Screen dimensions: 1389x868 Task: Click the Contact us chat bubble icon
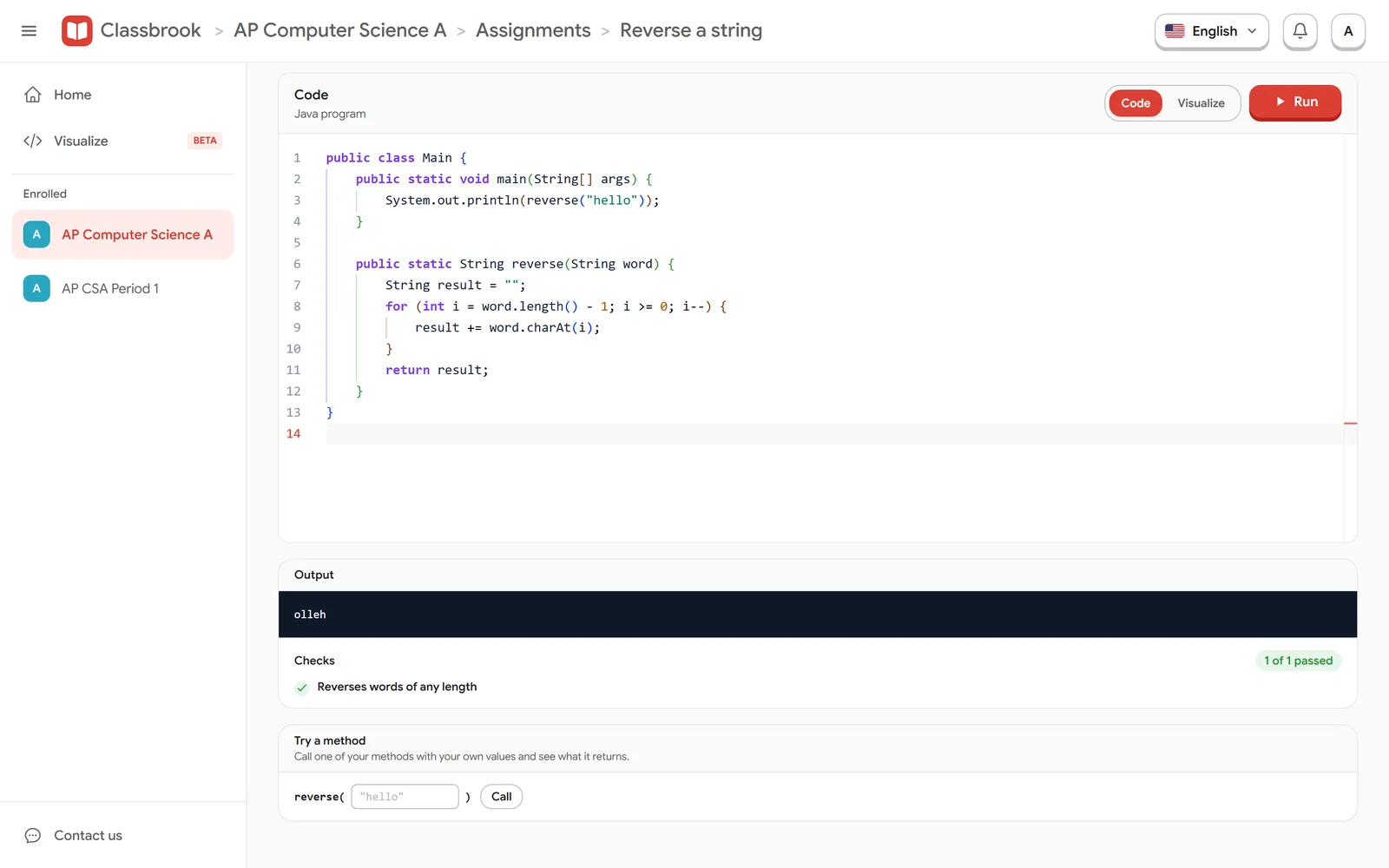point(33,835)
